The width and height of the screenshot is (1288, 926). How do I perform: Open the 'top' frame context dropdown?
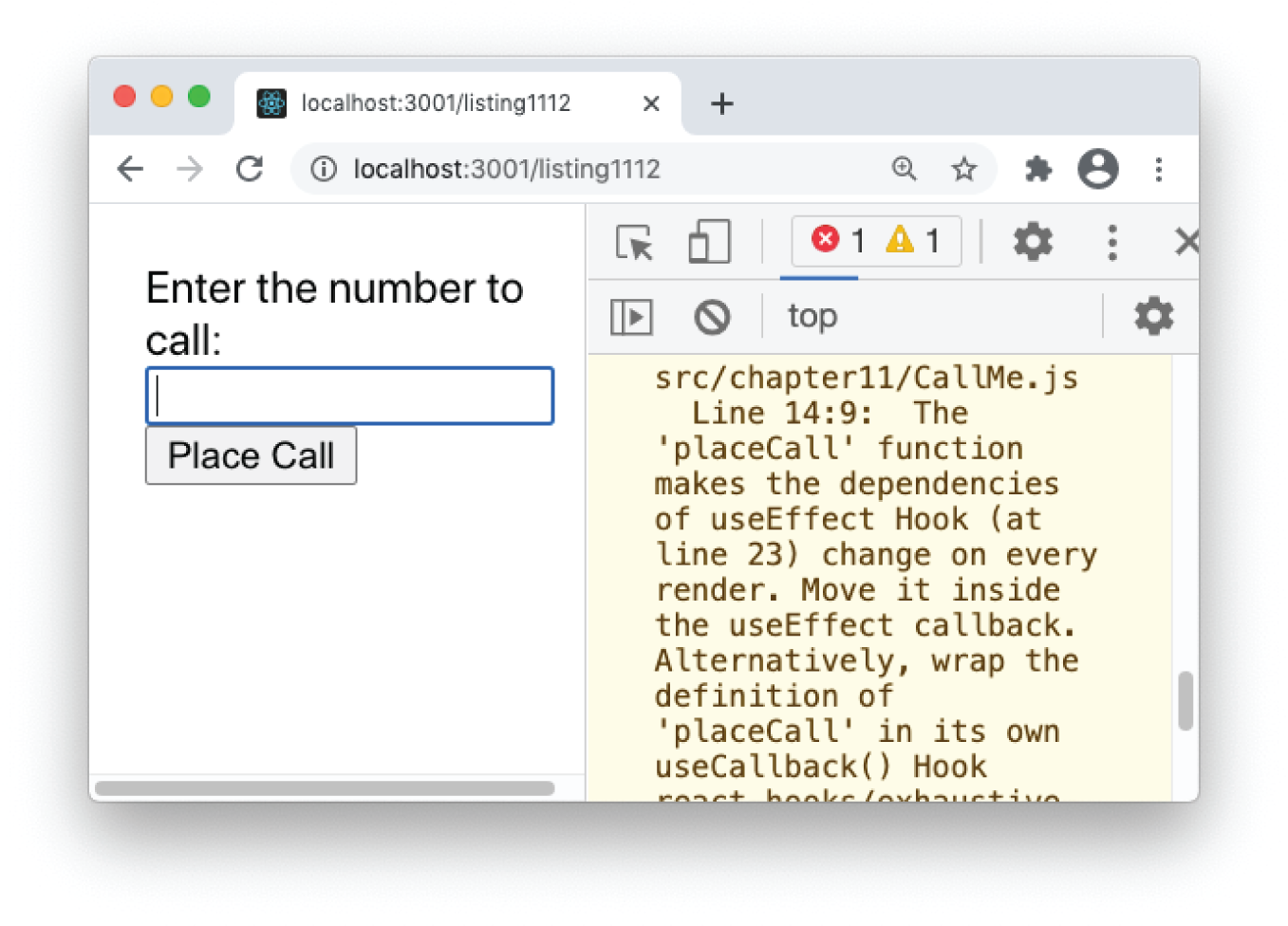[812, 316]
